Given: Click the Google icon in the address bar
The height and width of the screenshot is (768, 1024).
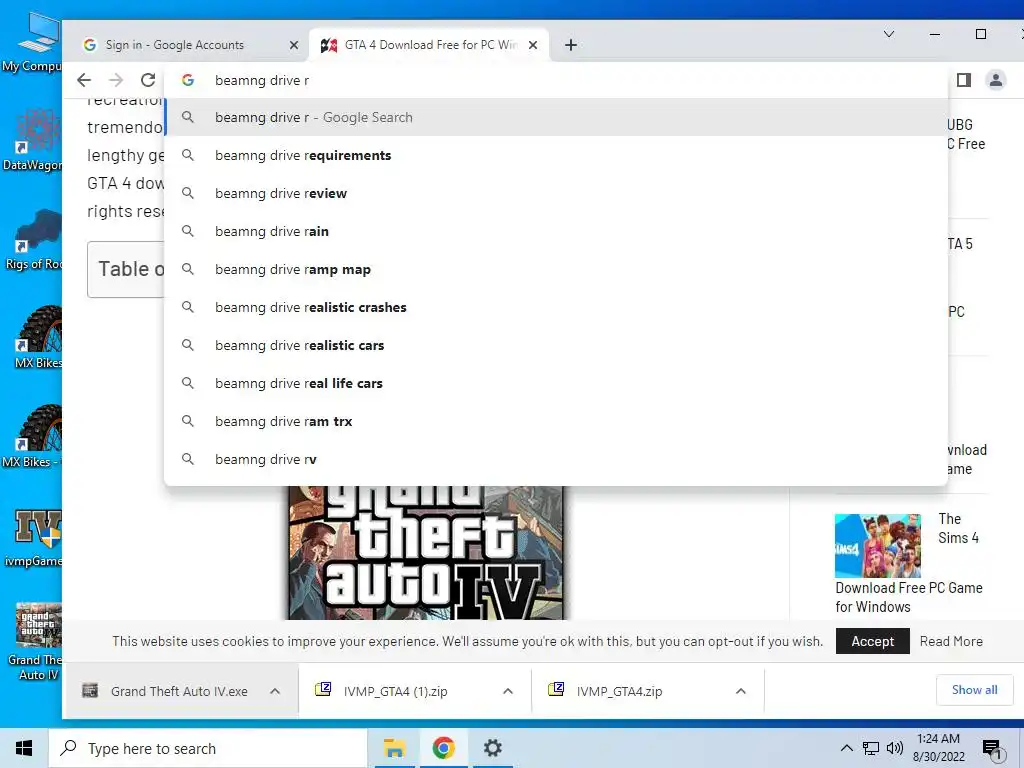Looking at the screenshot, I should coord(188,80).
